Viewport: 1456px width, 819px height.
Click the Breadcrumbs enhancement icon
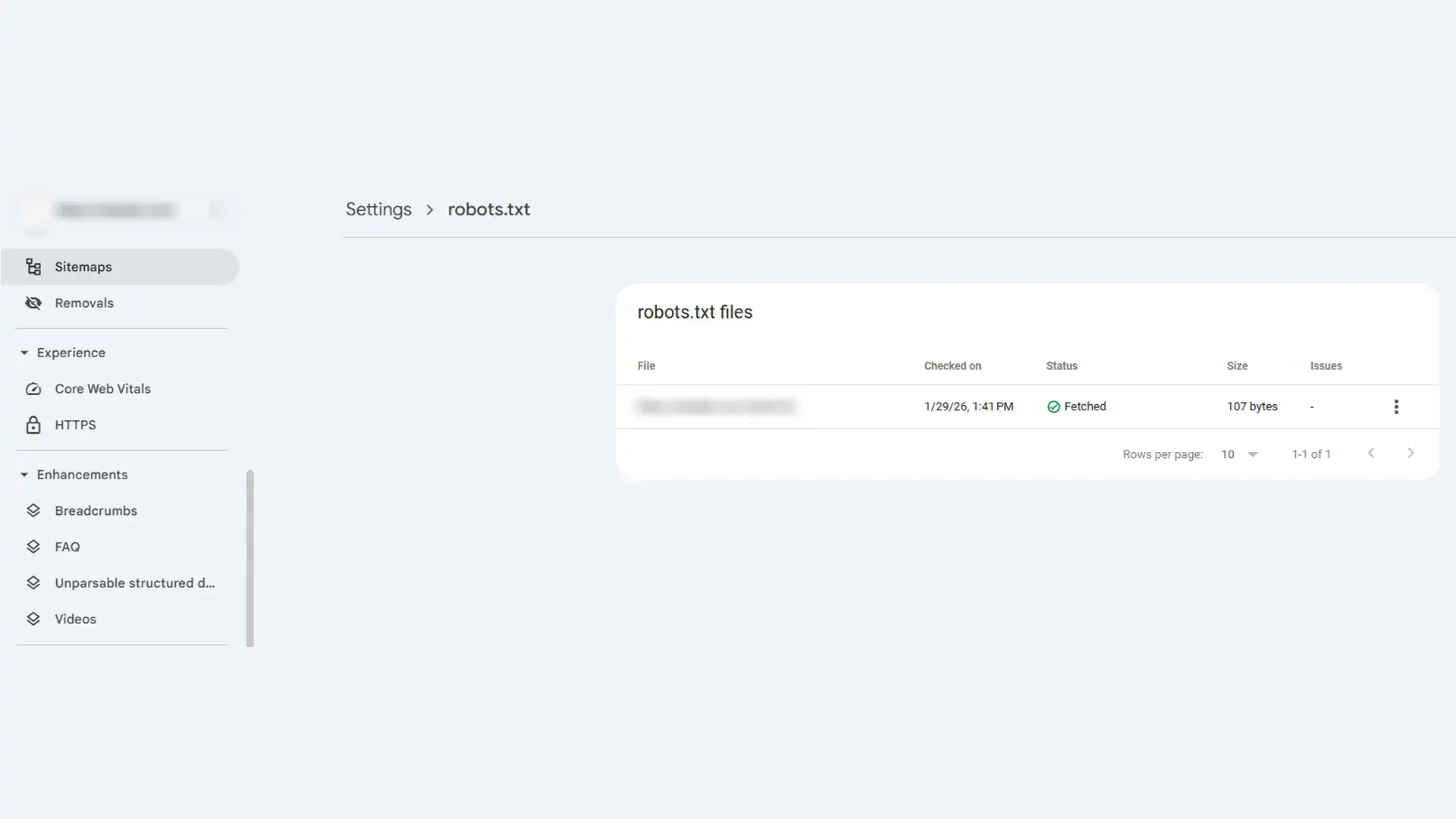[x=33, y=510]
